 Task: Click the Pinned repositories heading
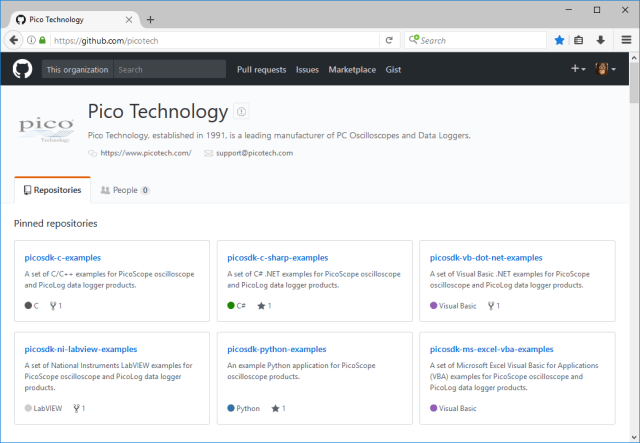[56, 223]
